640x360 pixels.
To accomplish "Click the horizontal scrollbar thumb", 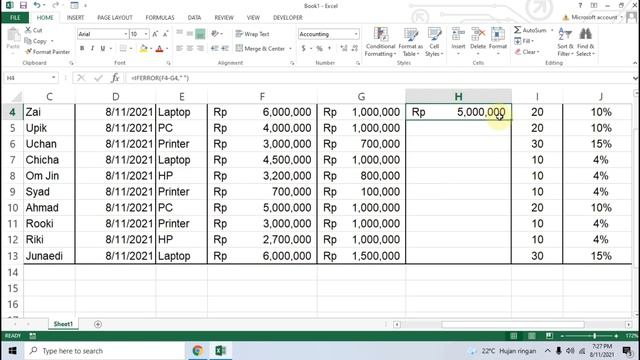I will click(x=513, y=324).
